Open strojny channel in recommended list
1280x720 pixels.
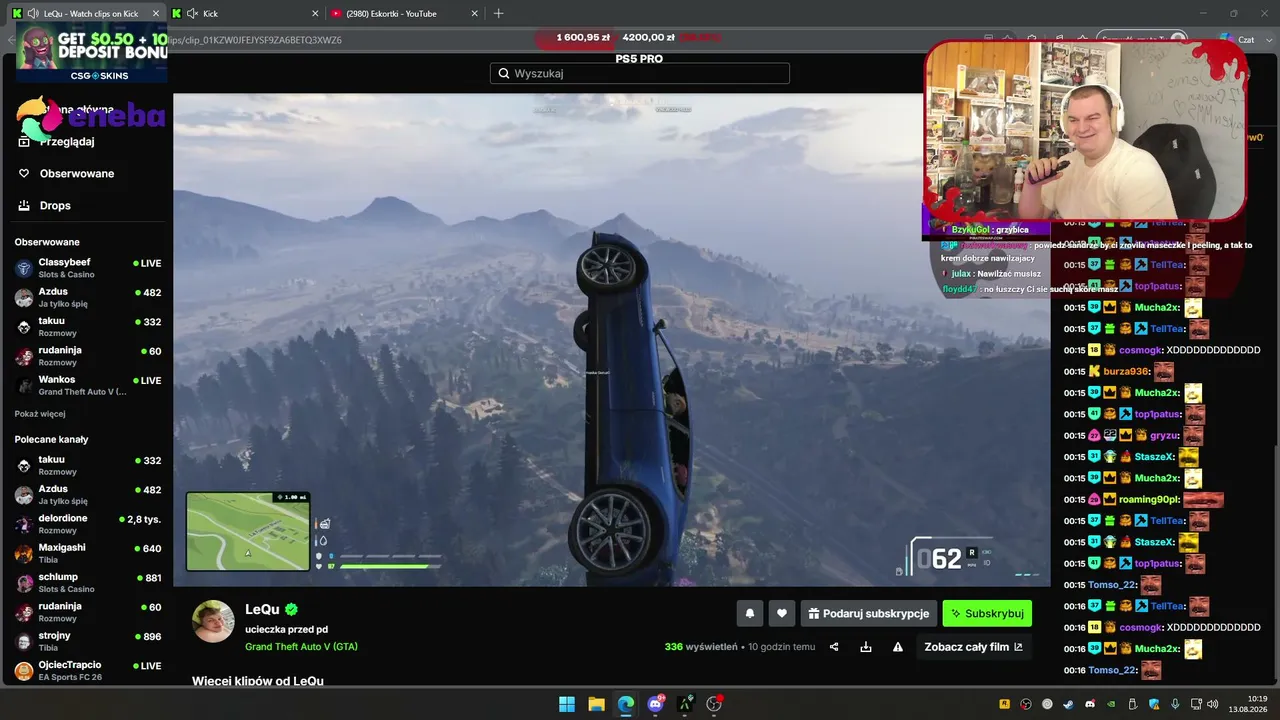tap(88, 641)
